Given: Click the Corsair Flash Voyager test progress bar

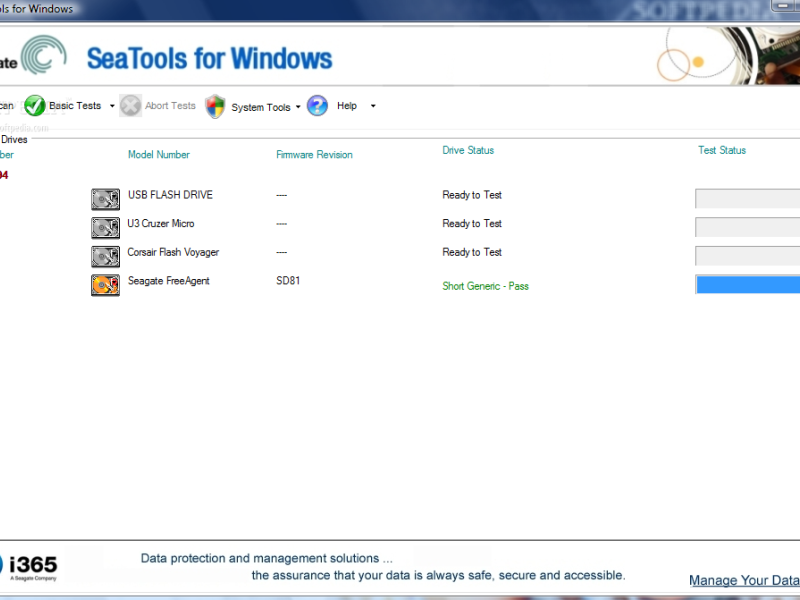Looking at the screenshot, I should pyautogui.click(x=747, y=256).
